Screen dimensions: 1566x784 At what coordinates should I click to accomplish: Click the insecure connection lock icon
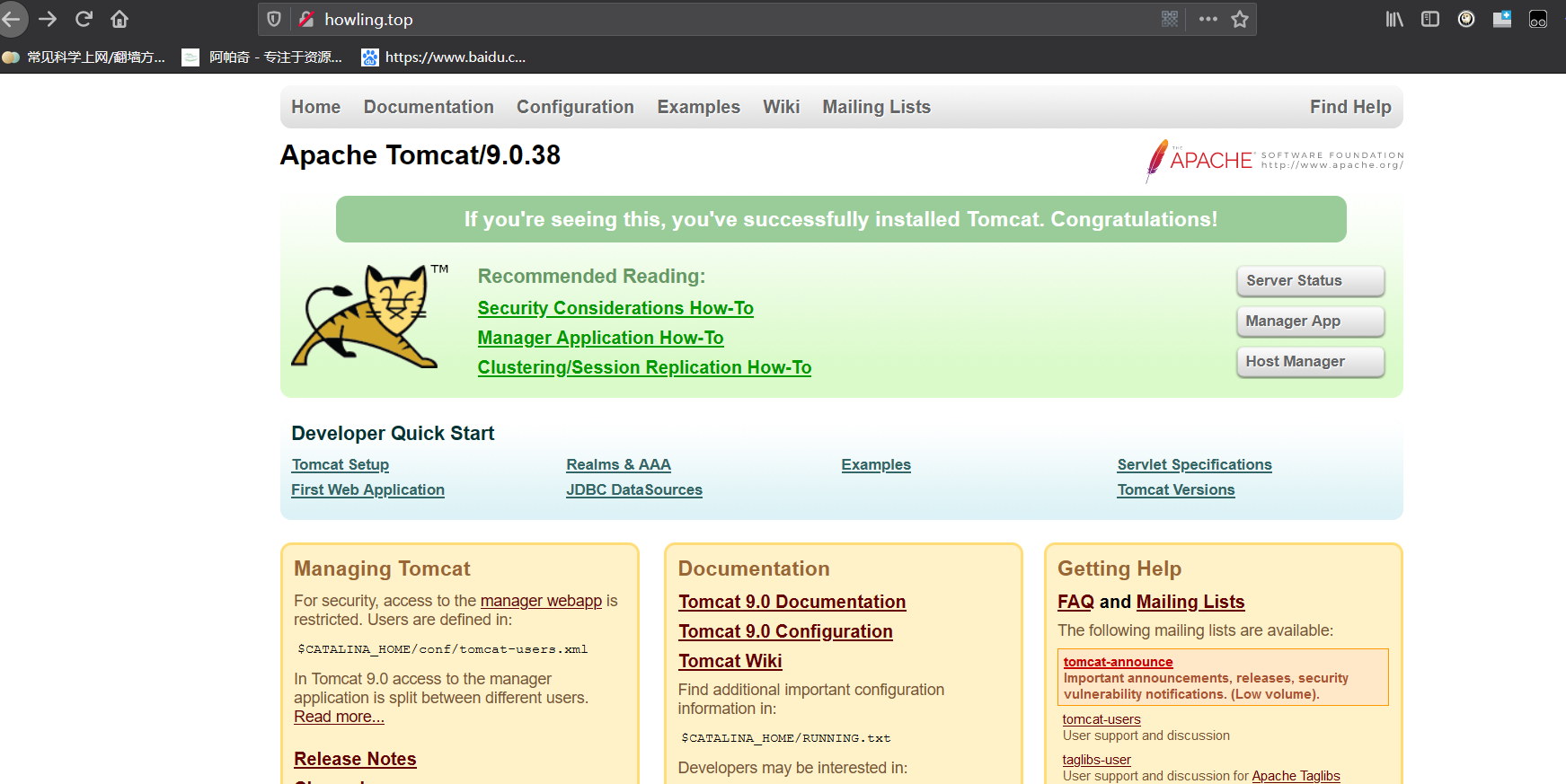[306, 19]
